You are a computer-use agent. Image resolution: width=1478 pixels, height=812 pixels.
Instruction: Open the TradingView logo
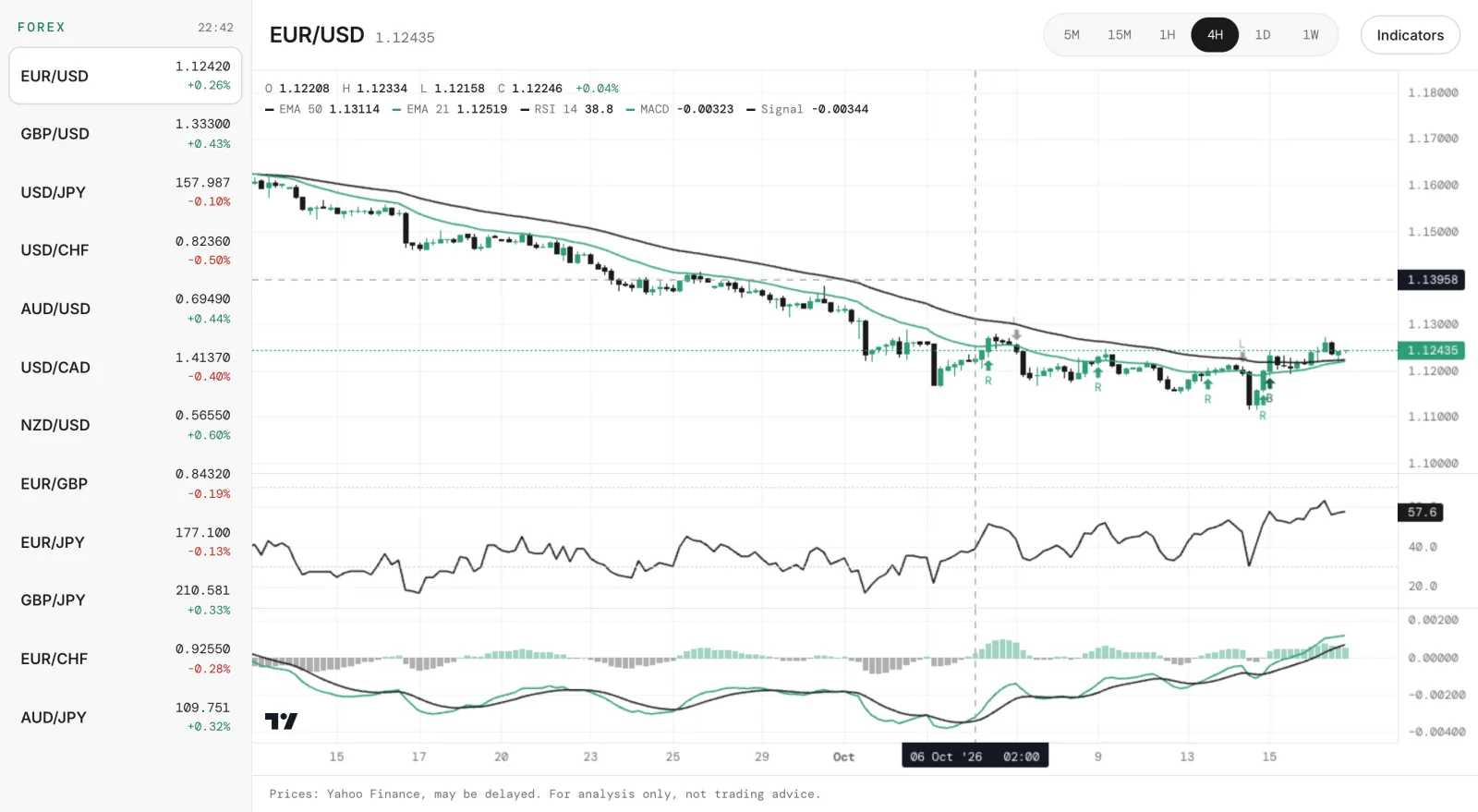tap(281, 721)
